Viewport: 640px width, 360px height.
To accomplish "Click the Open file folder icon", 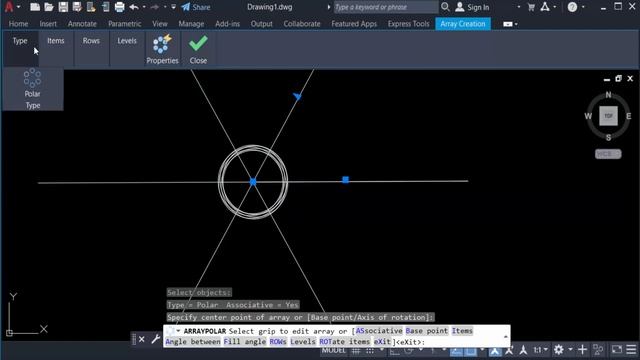I will coord(49,7).
